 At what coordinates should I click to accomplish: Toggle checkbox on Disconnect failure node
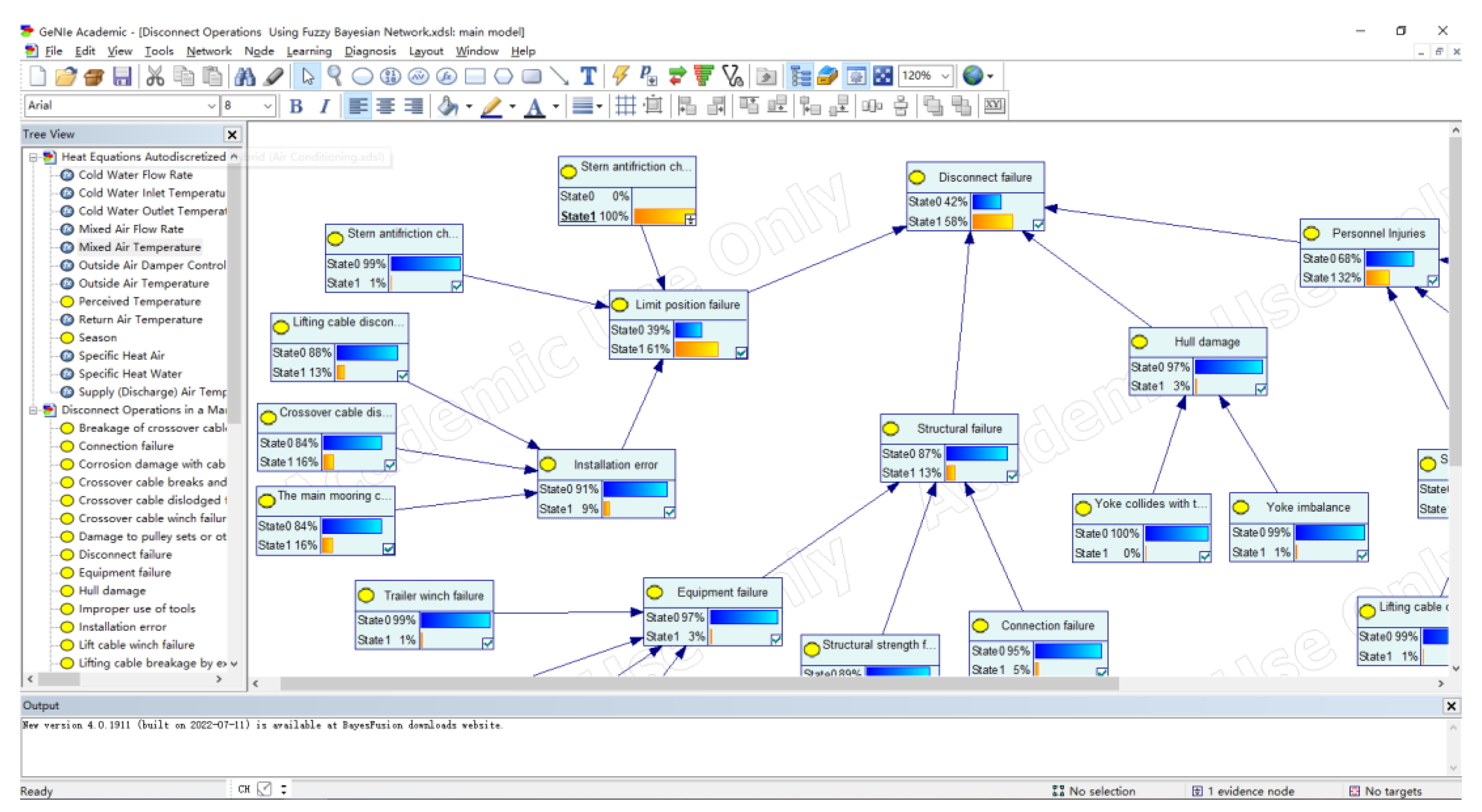pos(1038,224)
